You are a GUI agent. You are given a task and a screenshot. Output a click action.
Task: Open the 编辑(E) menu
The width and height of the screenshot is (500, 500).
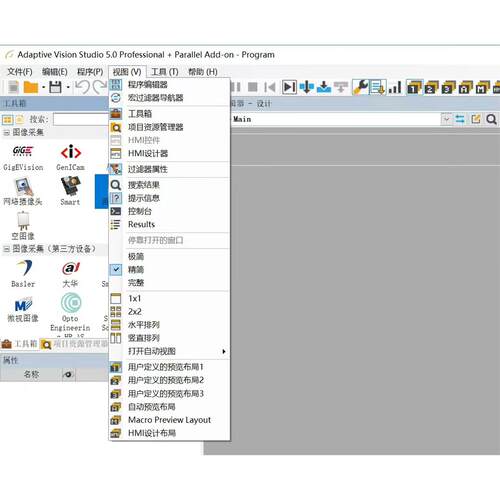pyautogui.click(x=55, y=72)
